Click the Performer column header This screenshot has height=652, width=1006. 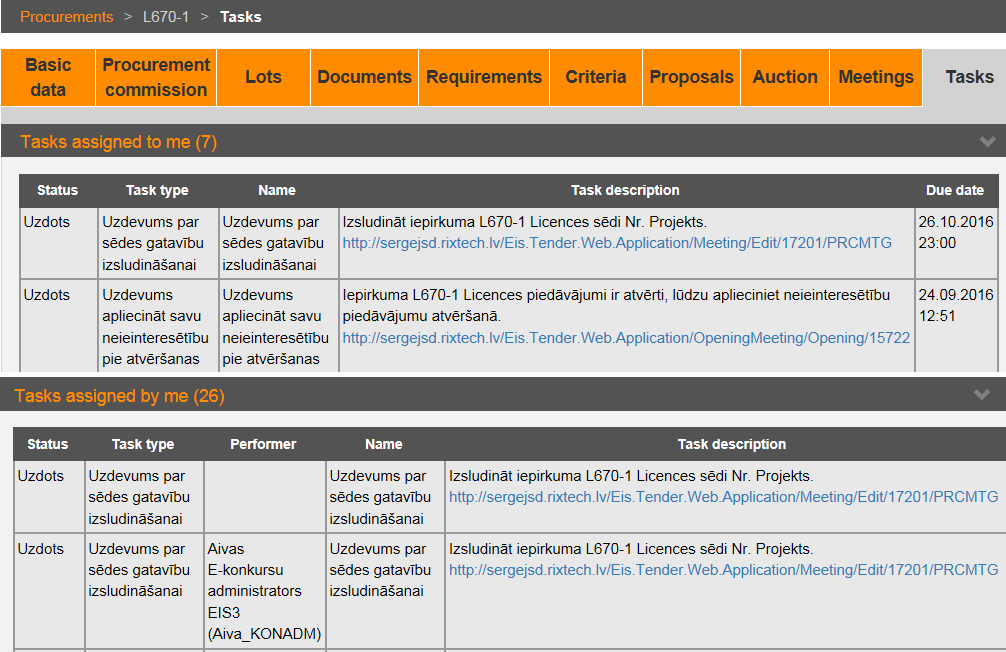click(x=263, y=444)
